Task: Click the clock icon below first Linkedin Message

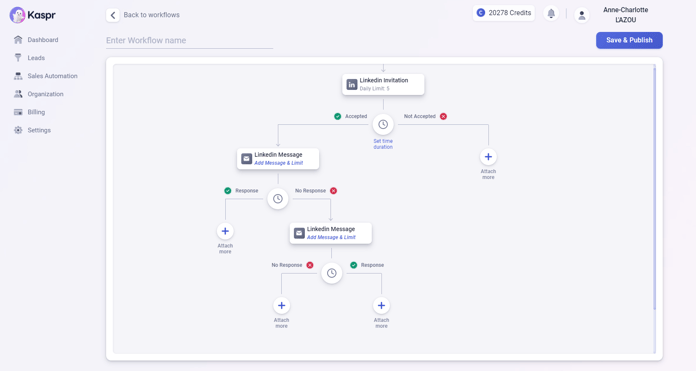Action: click(x=278, y=199)
